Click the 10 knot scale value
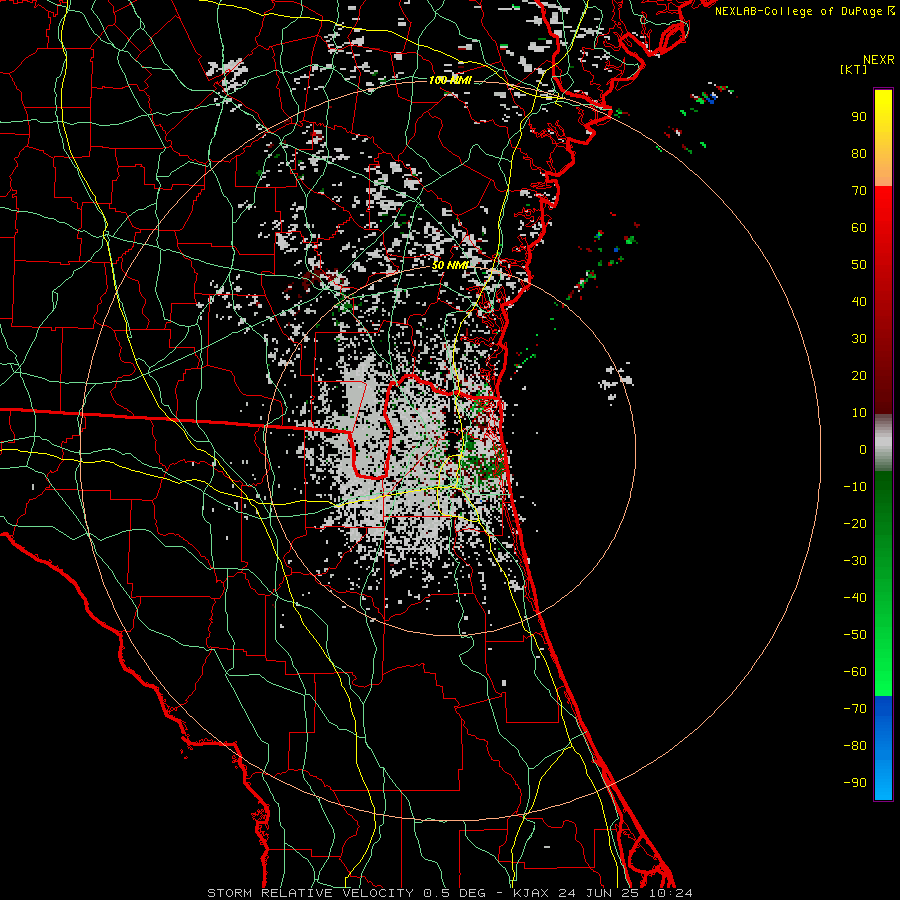 pos(859,413)
